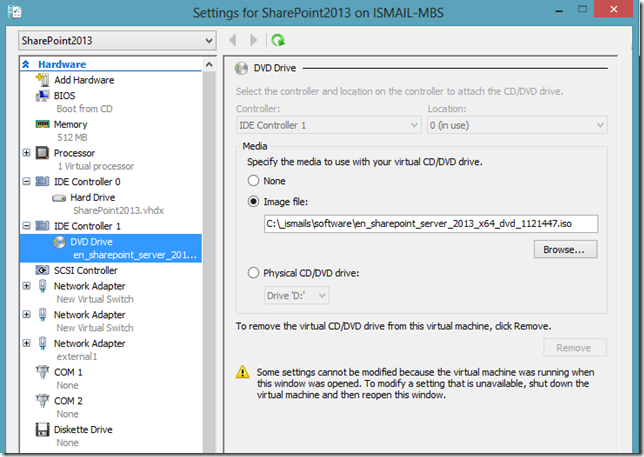Maximize the Settings window
Screen dimensions: 644x457
point(582,9)
